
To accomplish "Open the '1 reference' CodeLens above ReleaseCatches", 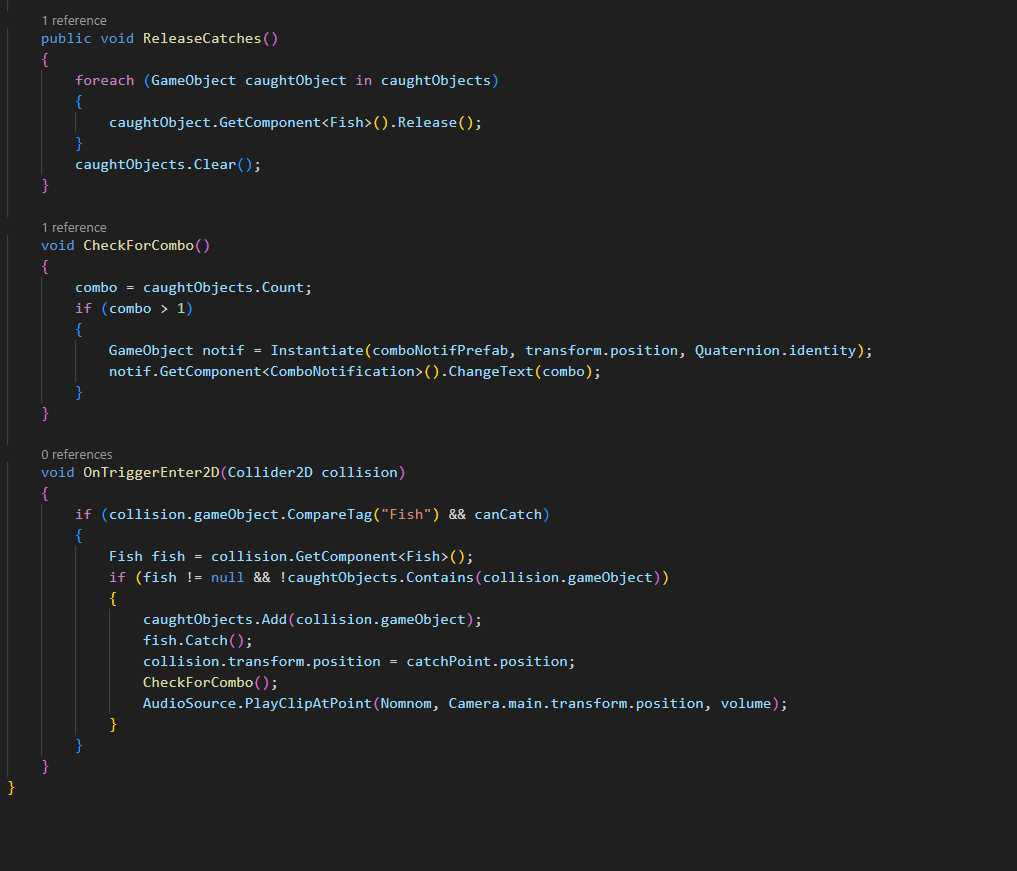I will pos(73,21).
